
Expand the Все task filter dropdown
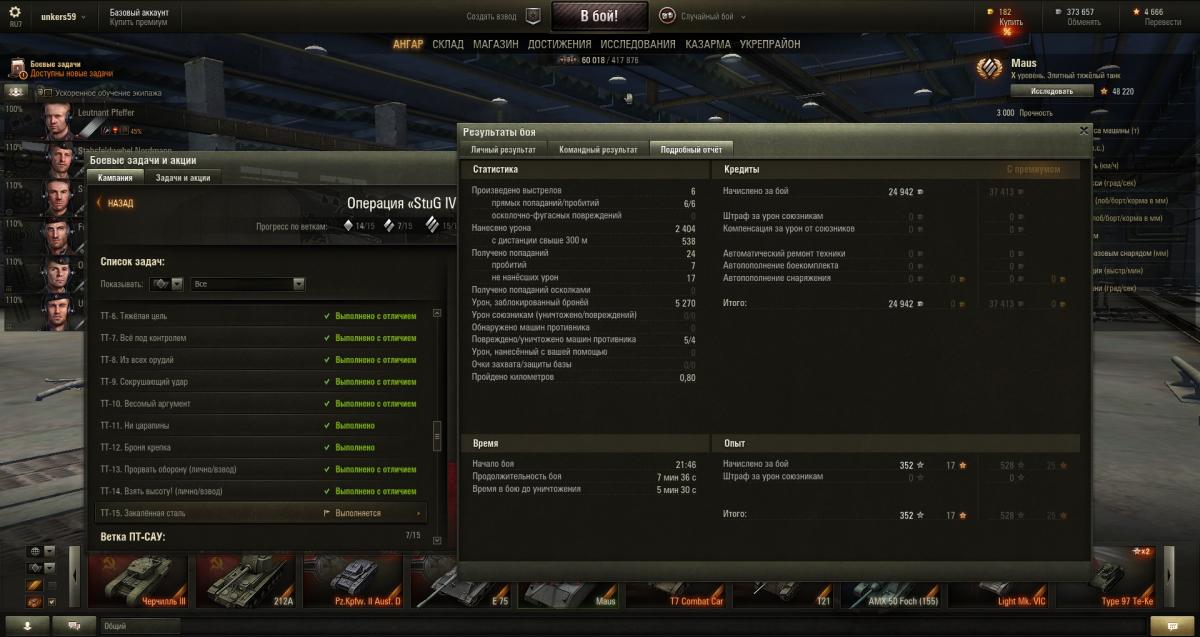tap(248, 284)
